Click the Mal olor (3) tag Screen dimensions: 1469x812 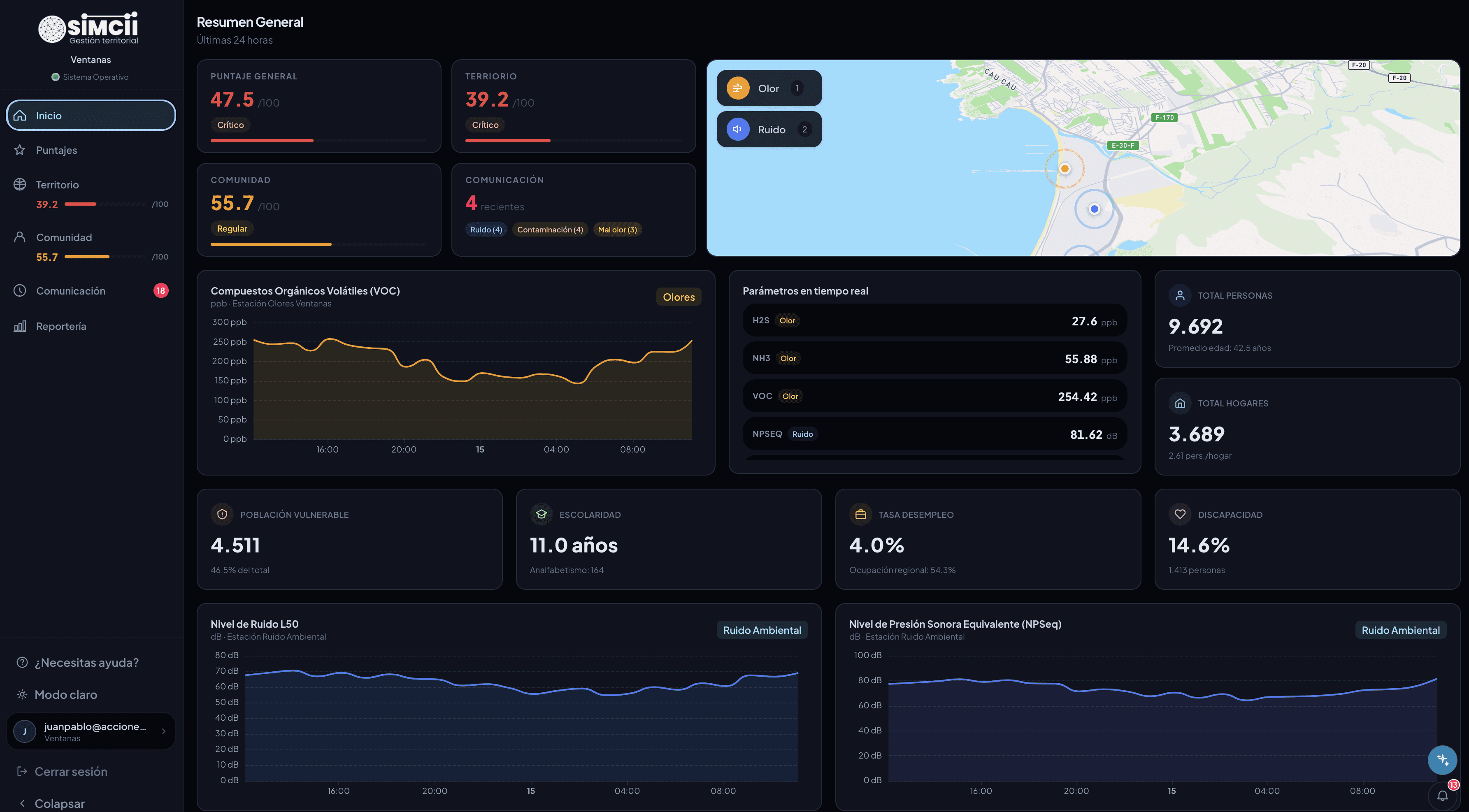617,230
